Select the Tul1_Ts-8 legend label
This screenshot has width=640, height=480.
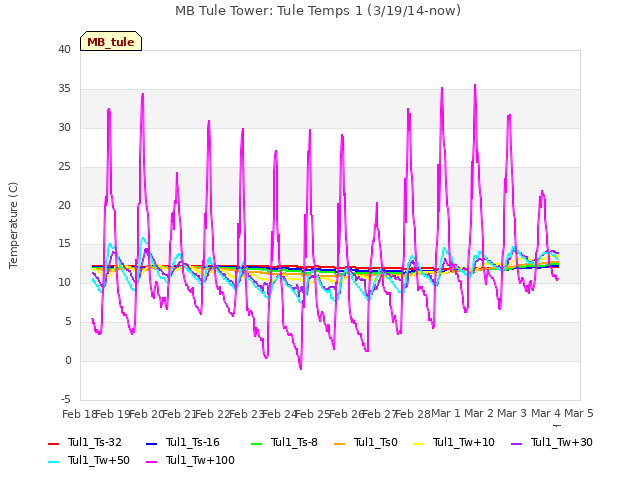294,442
